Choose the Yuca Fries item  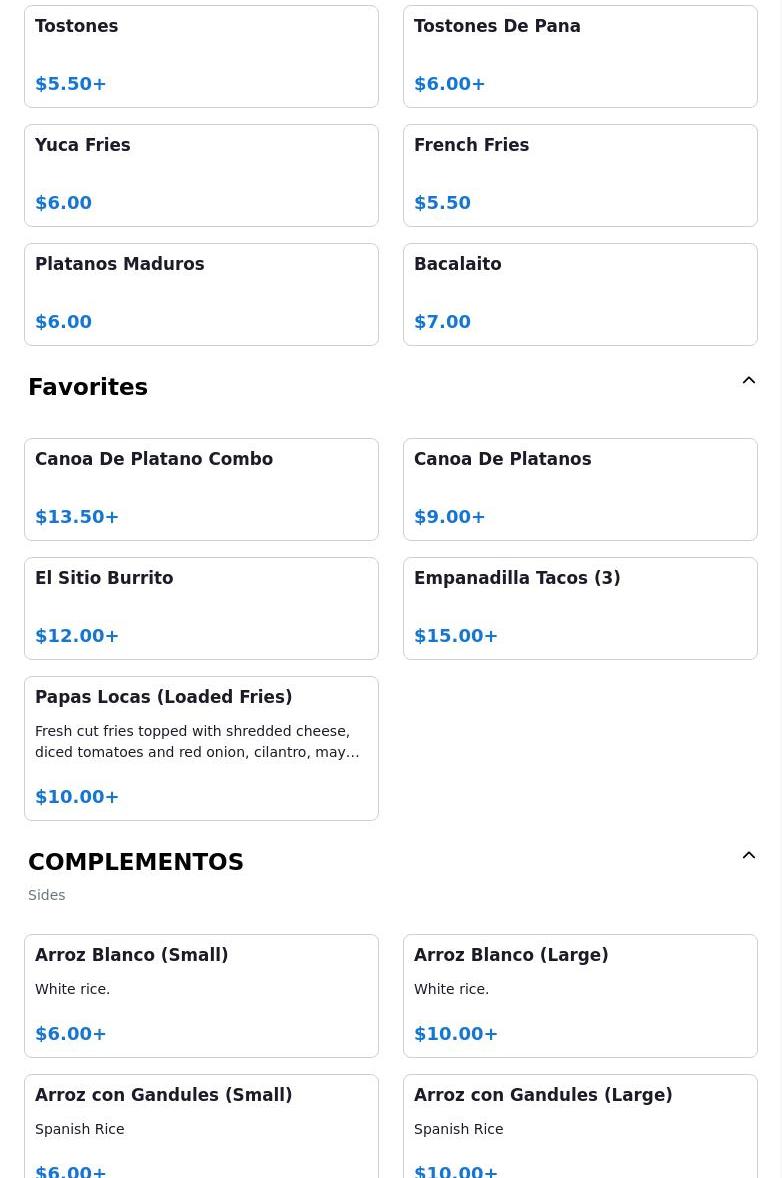[201, 175]
